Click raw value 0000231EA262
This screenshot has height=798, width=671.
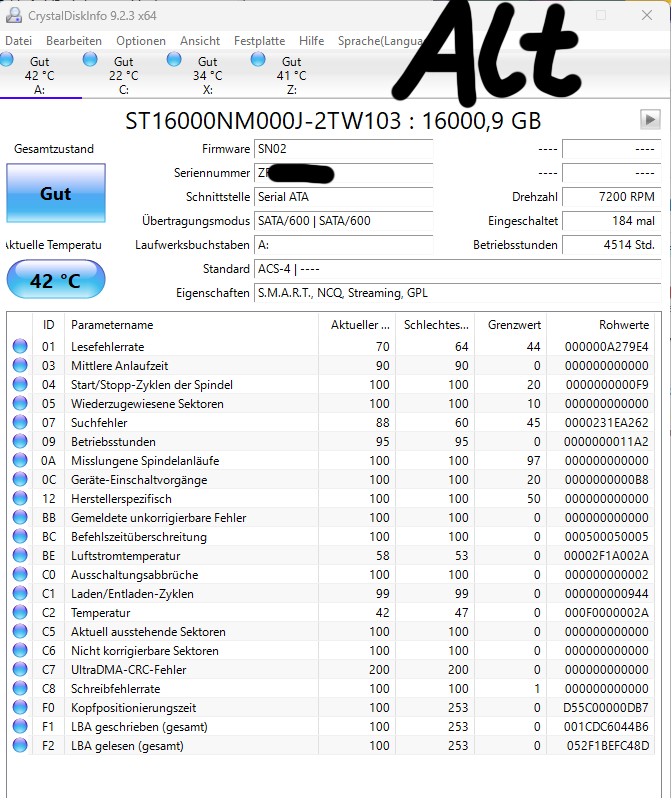606,423
